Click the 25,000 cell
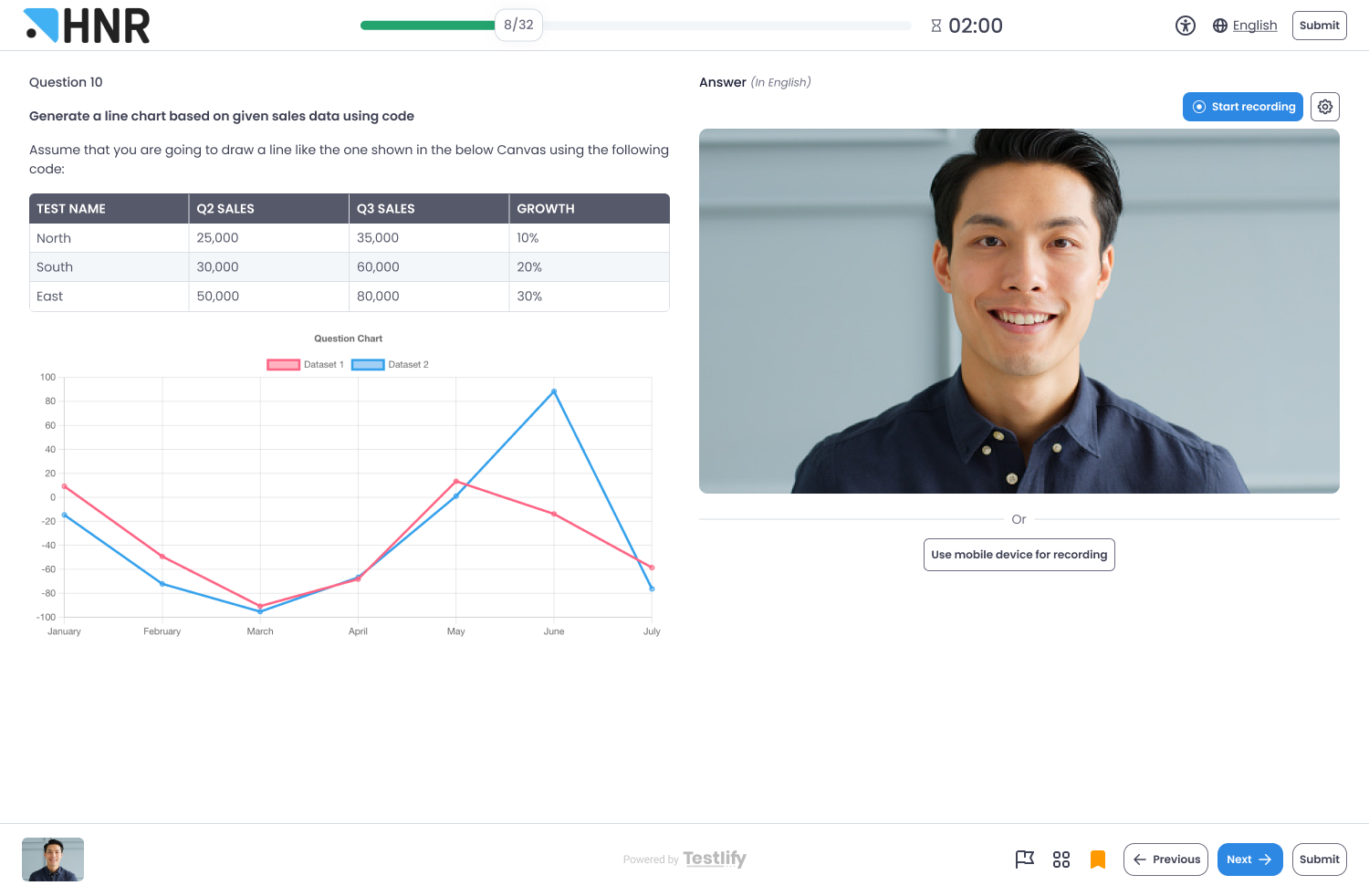 point(269,238)
